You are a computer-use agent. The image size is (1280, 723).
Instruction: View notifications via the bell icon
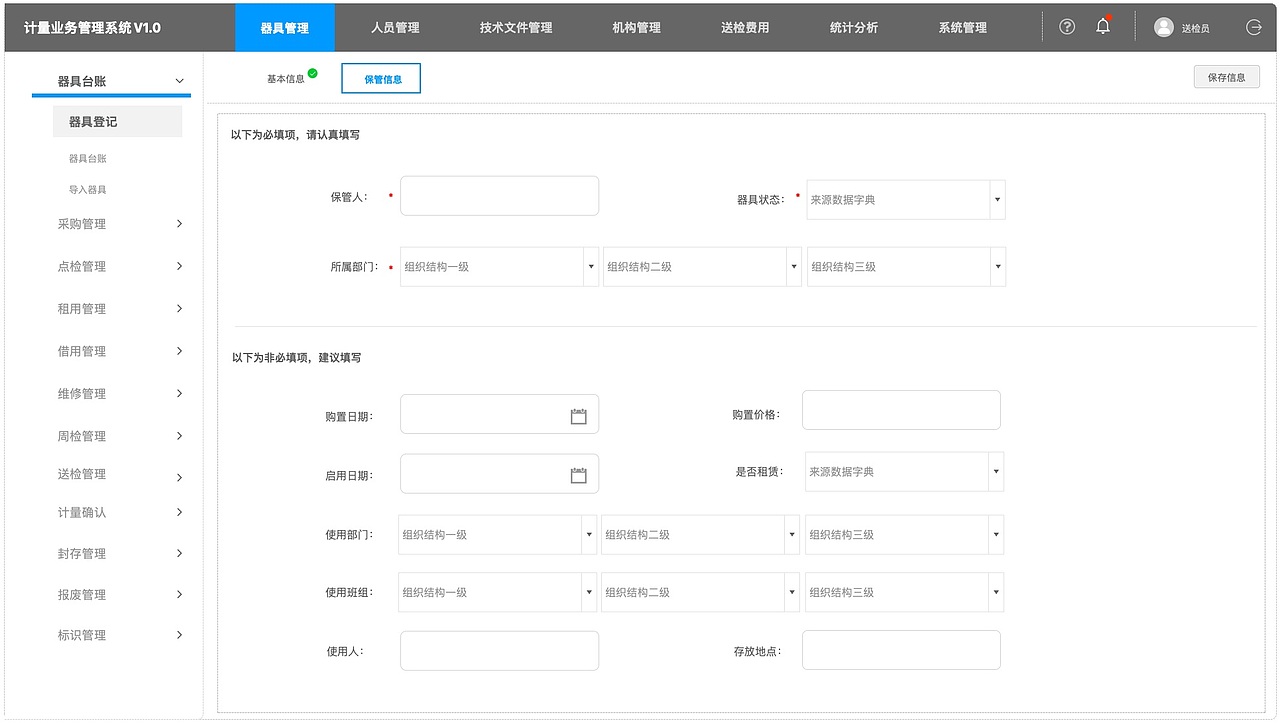point(1102,27)
